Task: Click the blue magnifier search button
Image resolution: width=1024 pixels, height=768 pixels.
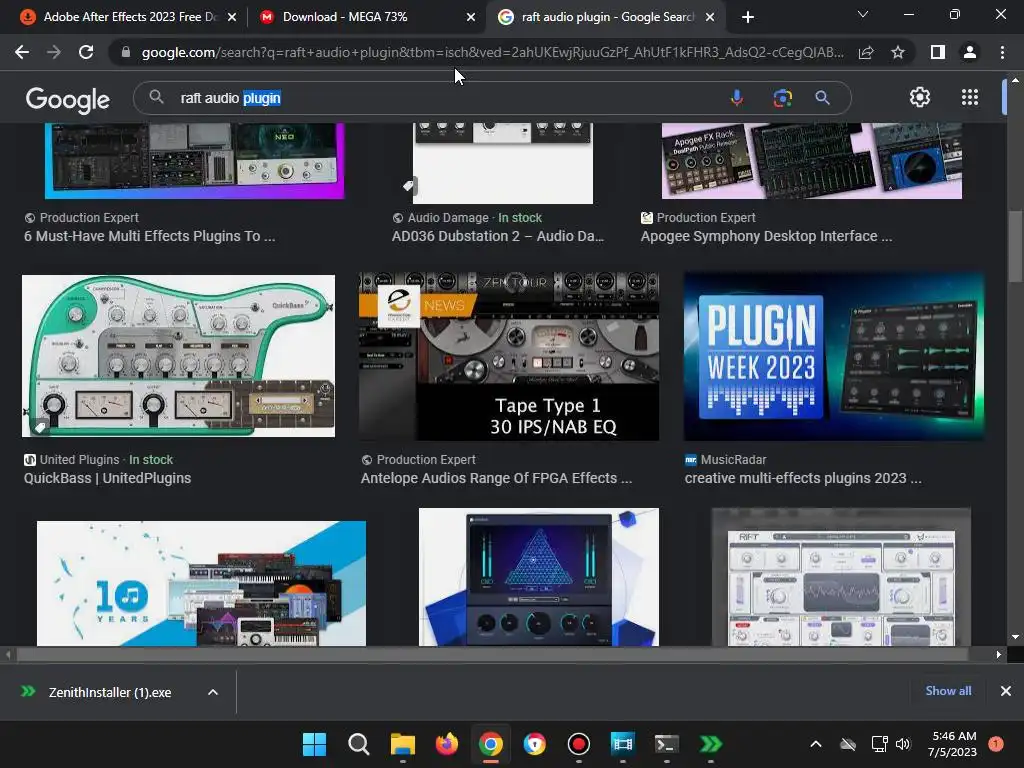Action: tap(822, 98)
